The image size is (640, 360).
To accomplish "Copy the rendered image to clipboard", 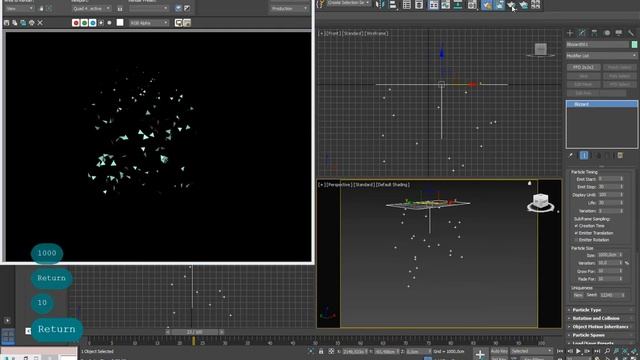I will click(x=14, y=23).
